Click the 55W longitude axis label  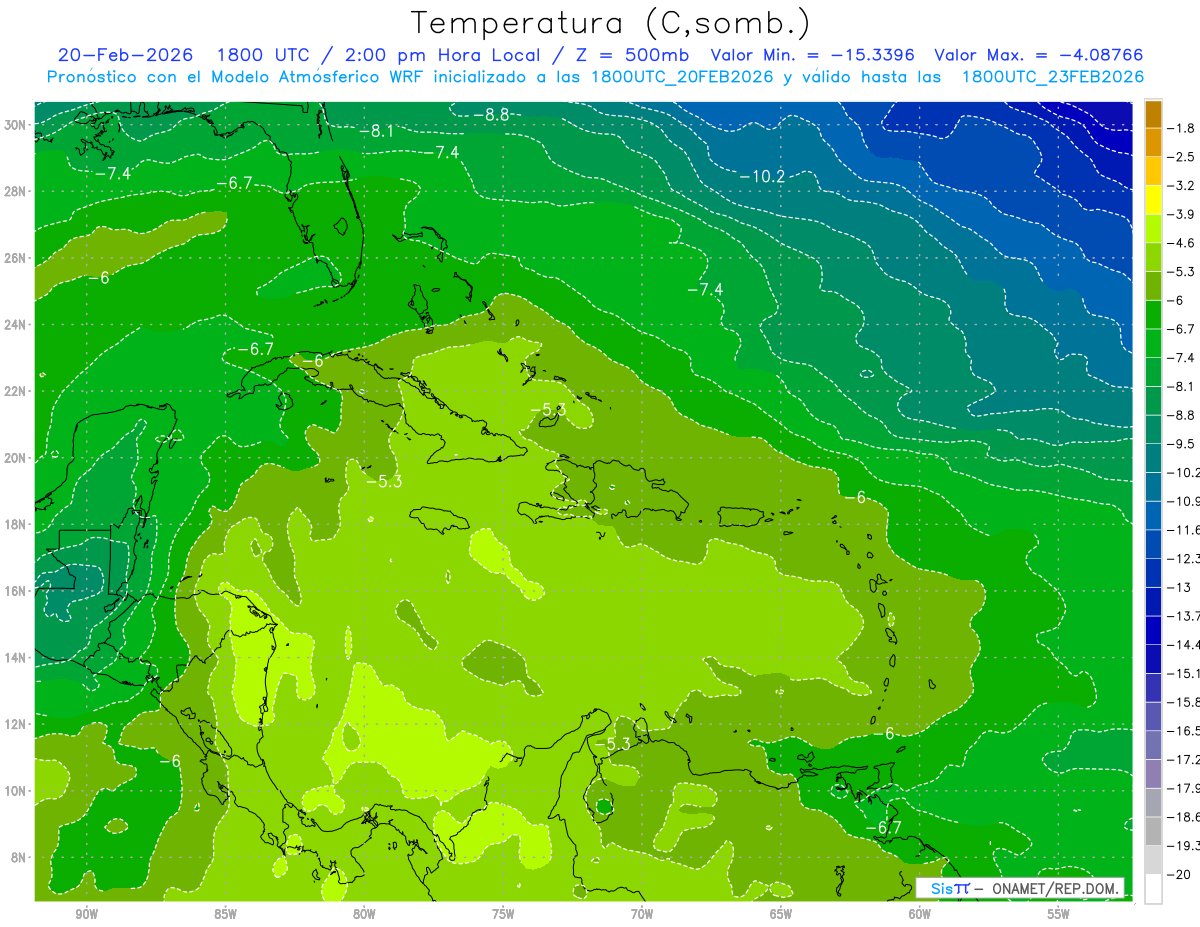[1059, 914]
